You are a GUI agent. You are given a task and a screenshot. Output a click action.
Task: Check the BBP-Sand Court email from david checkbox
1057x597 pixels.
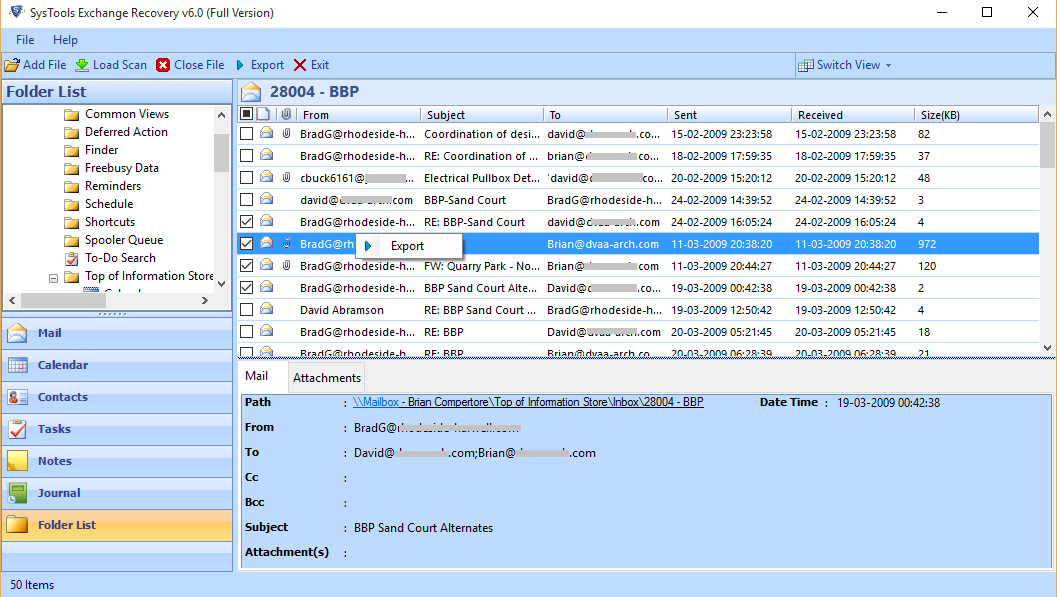(x=247, y=200)
